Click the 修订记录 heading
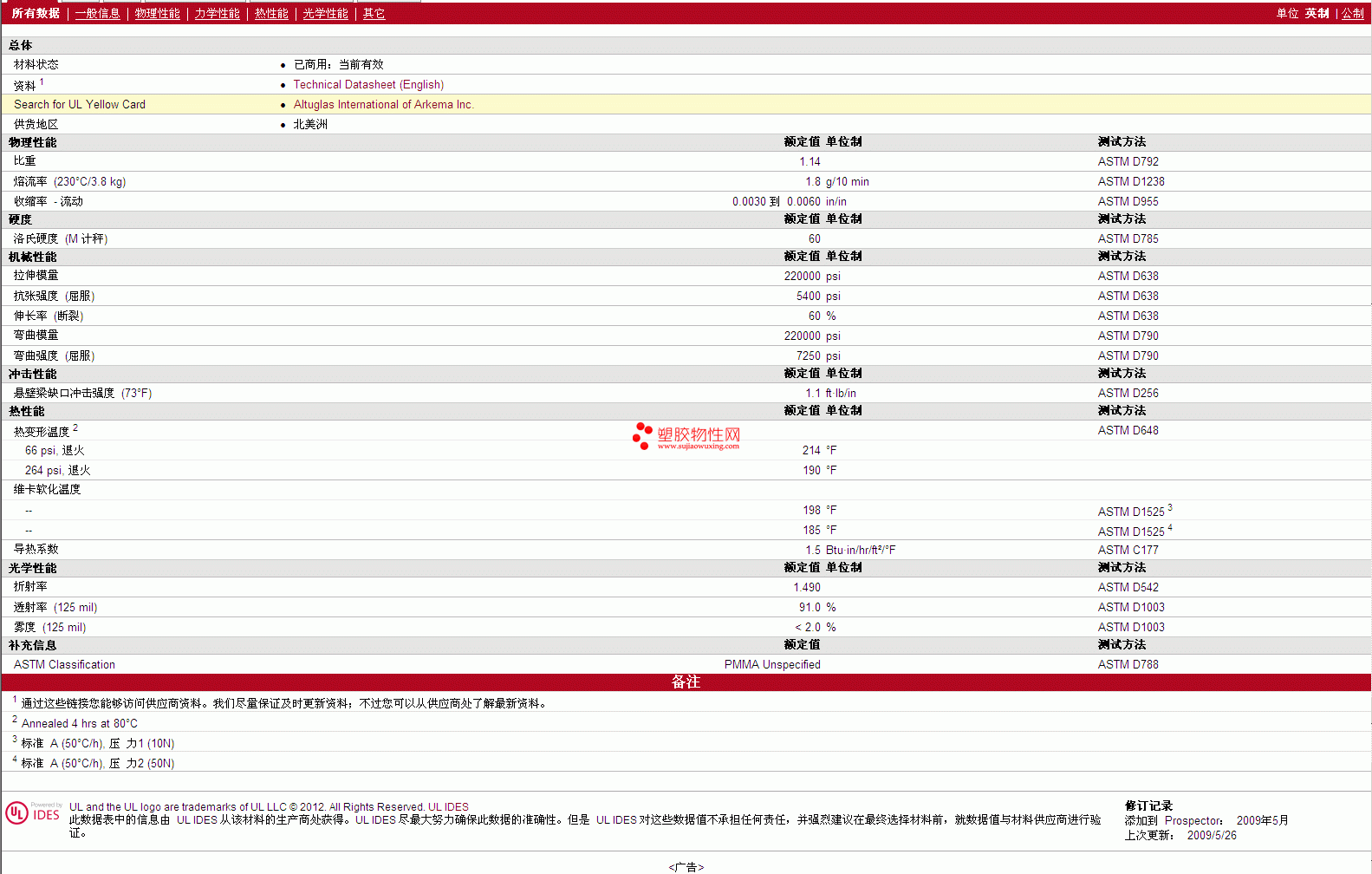This screenshot has width=1372, height=874. point(1148,806)
